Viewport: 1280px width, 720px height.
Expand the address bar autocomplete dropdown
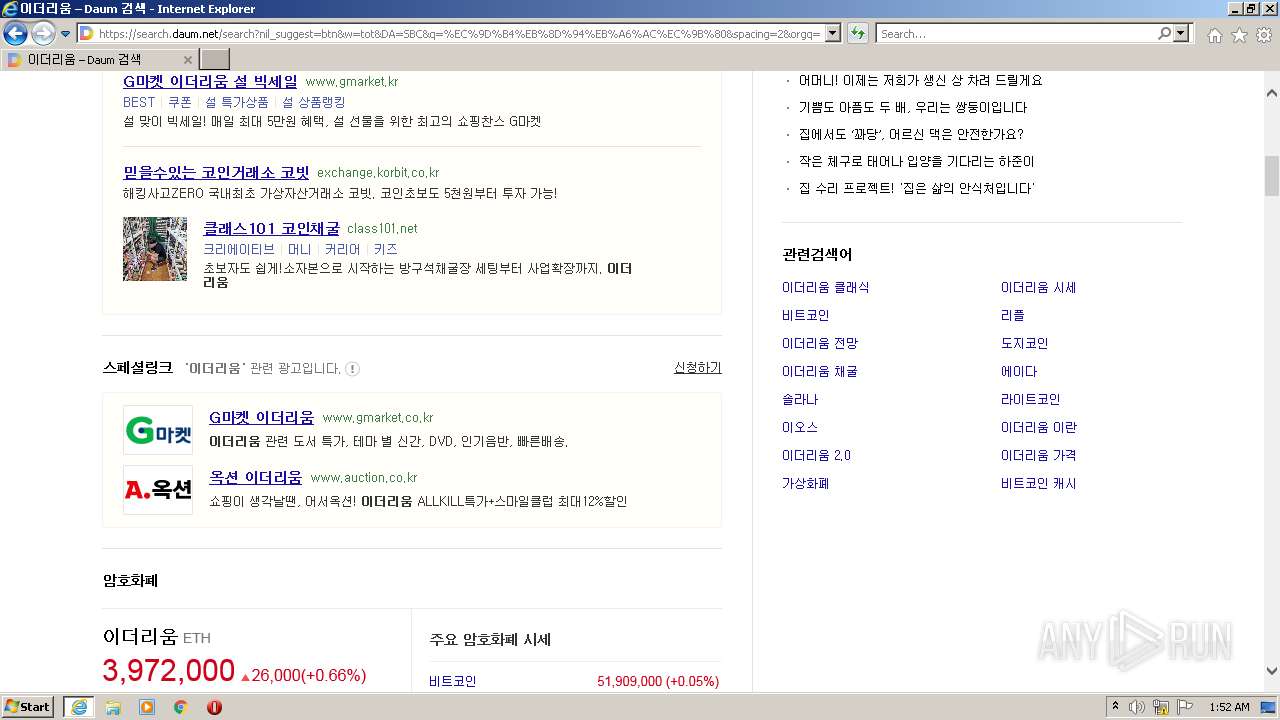833,34
